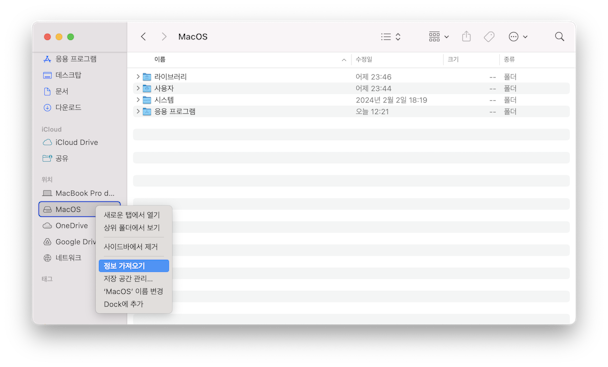Choose 새로운 탭에서 열기 menu item
The height and width of the screenshot is (367, 608).
coord(132,215)
